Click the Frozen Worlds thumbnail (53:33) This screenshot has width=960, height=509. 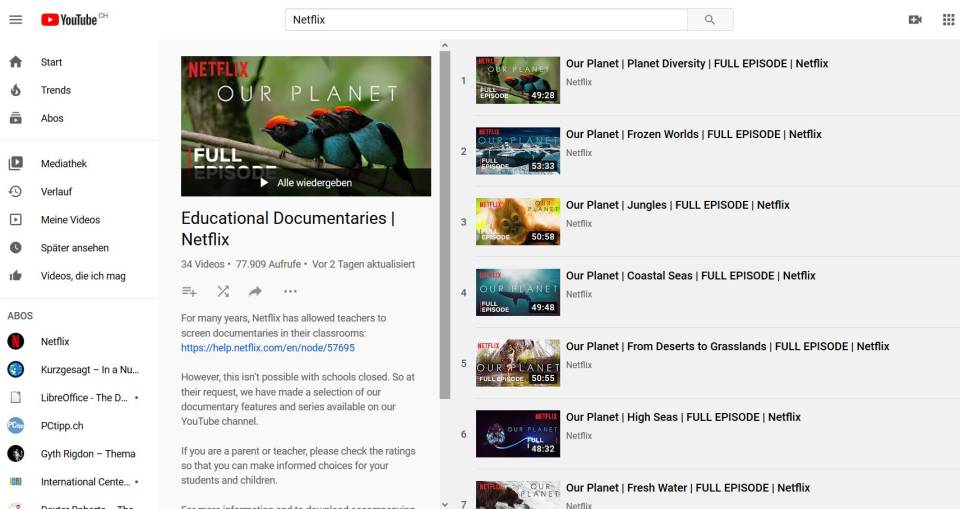(518, 151)
